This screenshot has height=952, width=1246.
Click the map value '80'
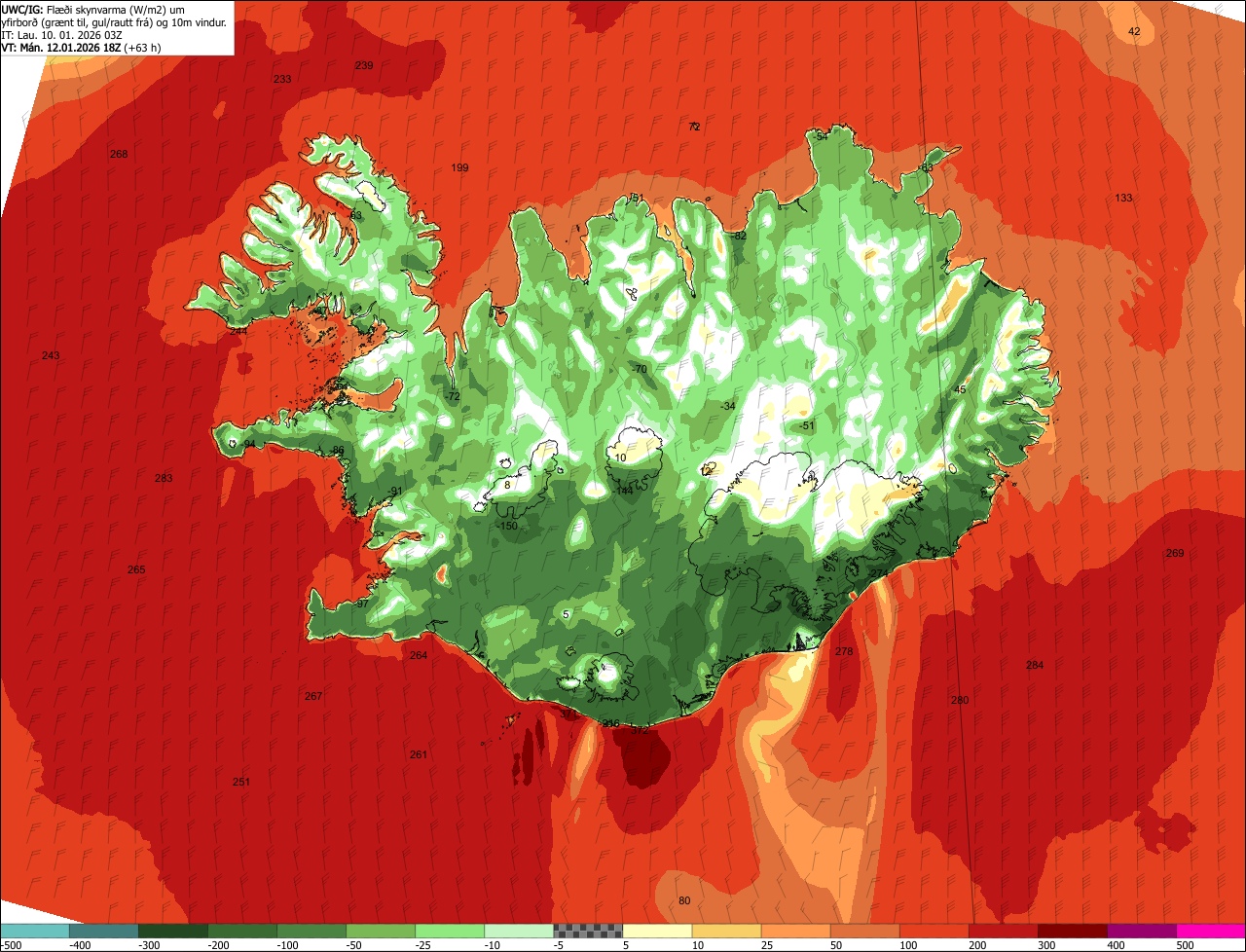pos(684,900)
